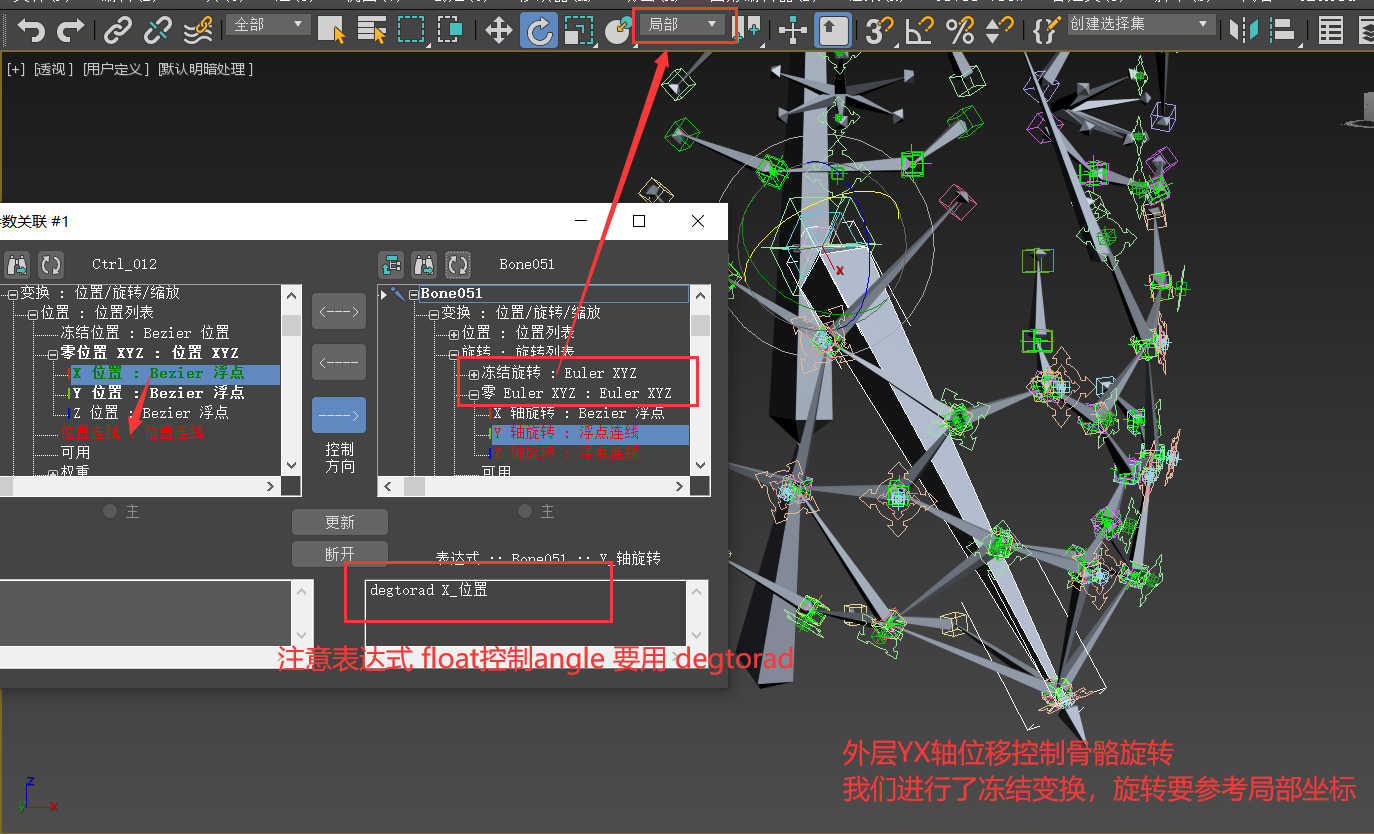The width and height of the screenshot is (1374, 834).
Task: Activate Select and Manipulate tool
Action: [793, 30]
